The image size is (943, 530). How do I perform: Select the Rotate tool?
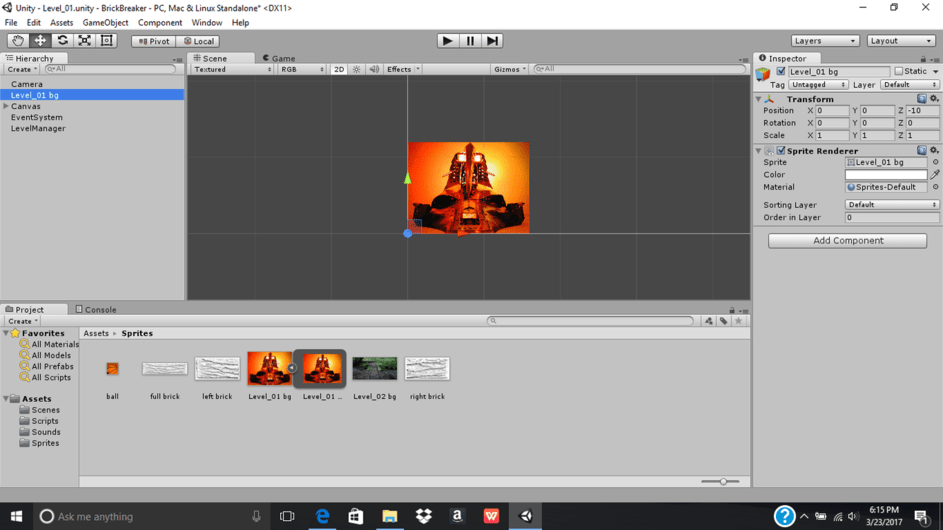pyautogui.click(x=62, y=41)
